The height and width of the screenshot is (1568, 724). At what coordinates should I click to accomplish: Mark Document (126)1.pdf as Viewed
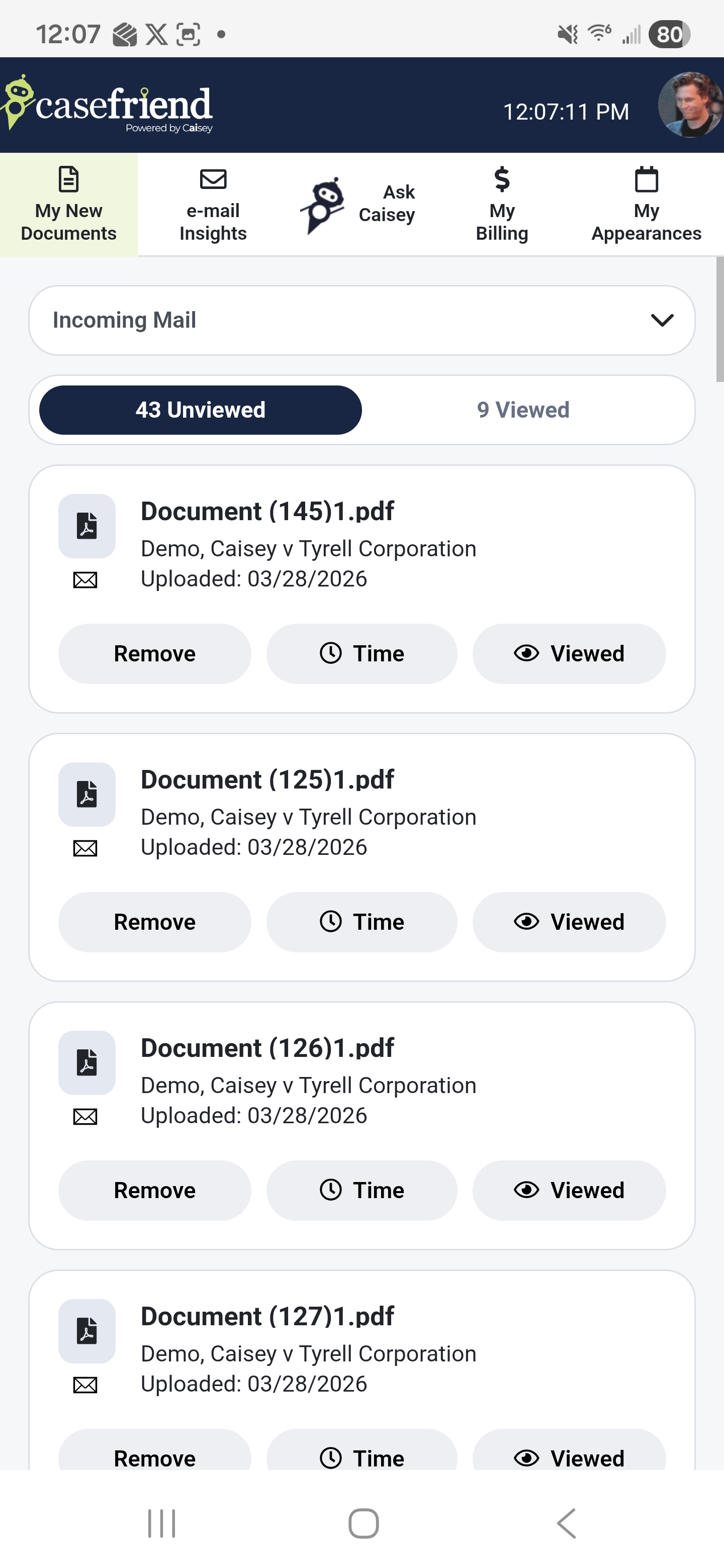click(569, 1191)
